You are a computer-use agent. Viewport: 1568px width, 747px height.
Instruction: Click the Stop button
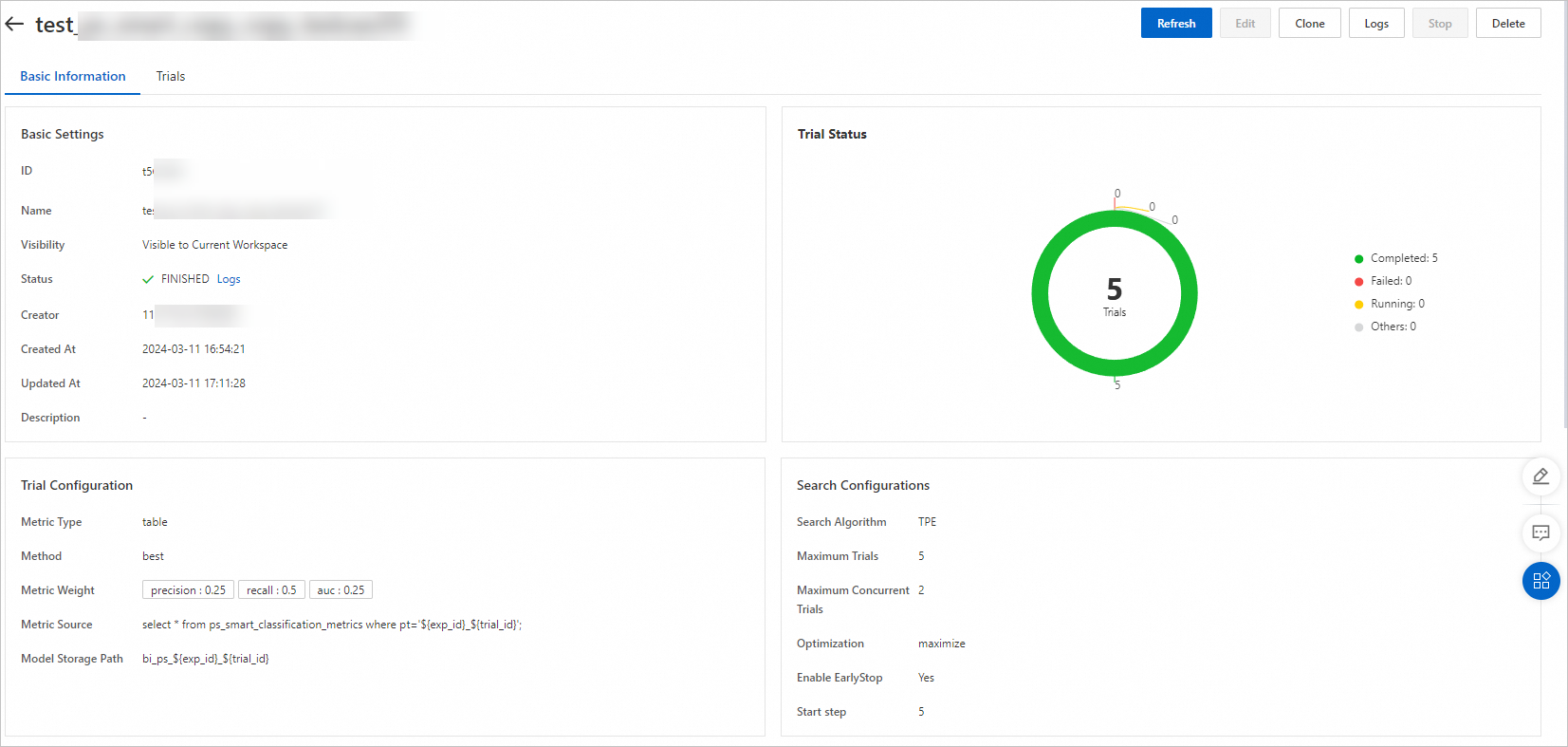click(1440, 24)
